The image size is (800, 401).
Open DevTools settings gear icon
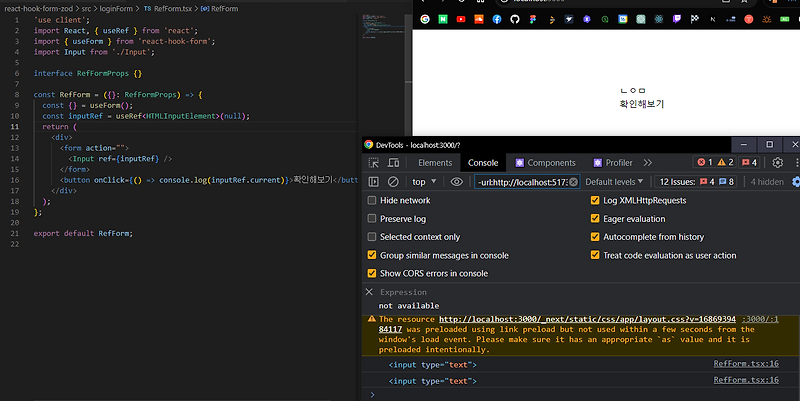pyautogui.click(x=777, y=162)
